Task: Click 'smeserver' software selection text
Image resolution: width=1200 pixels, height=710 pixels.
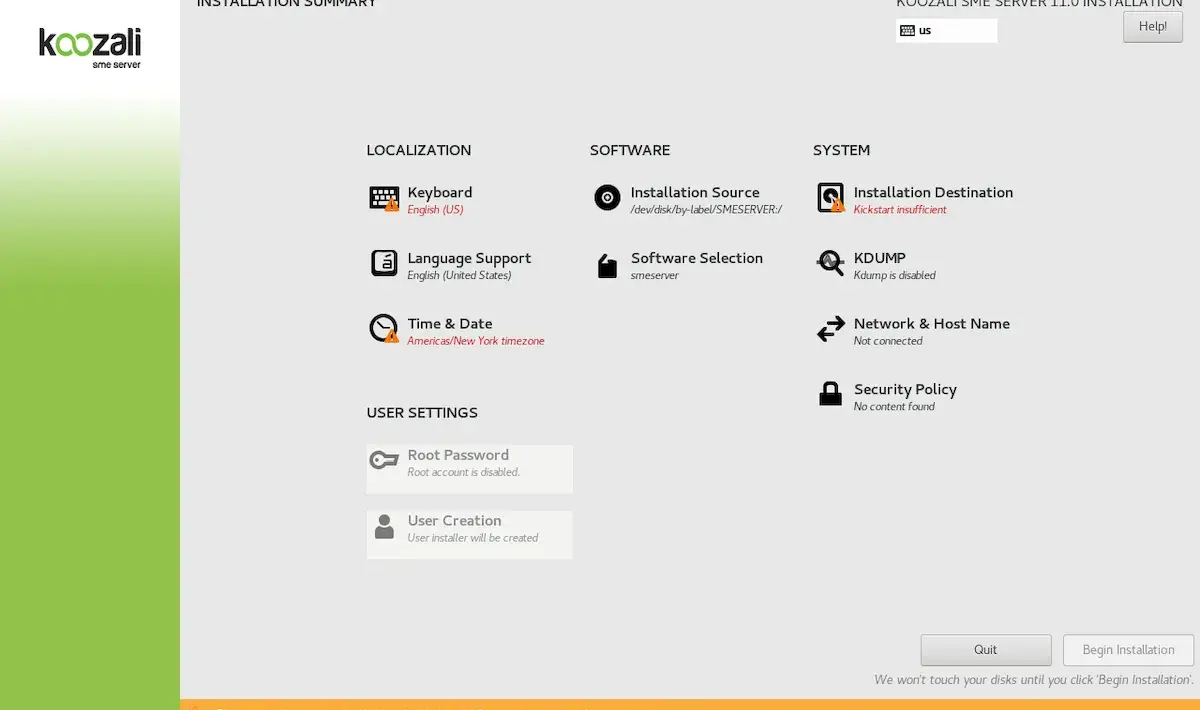Action: tap(655, 275)
